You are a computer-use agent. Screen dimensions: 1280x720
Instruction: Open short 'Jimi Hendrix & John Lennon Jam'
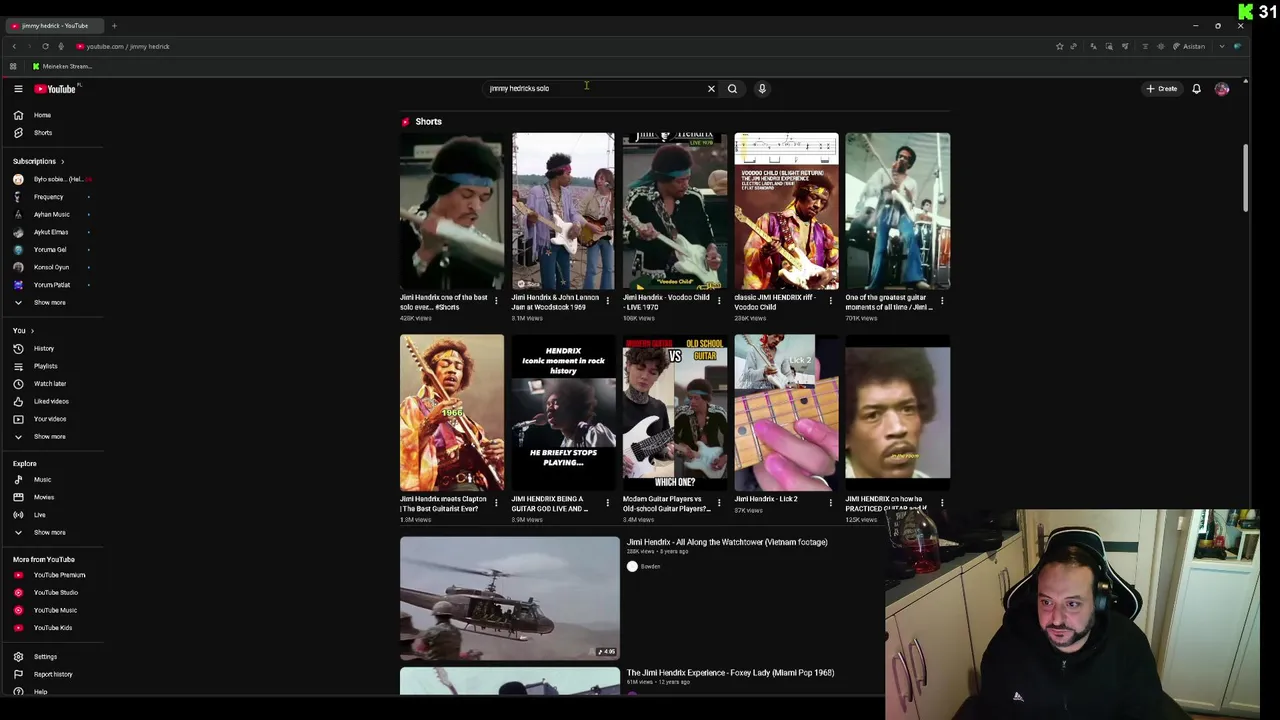[563, 211]
